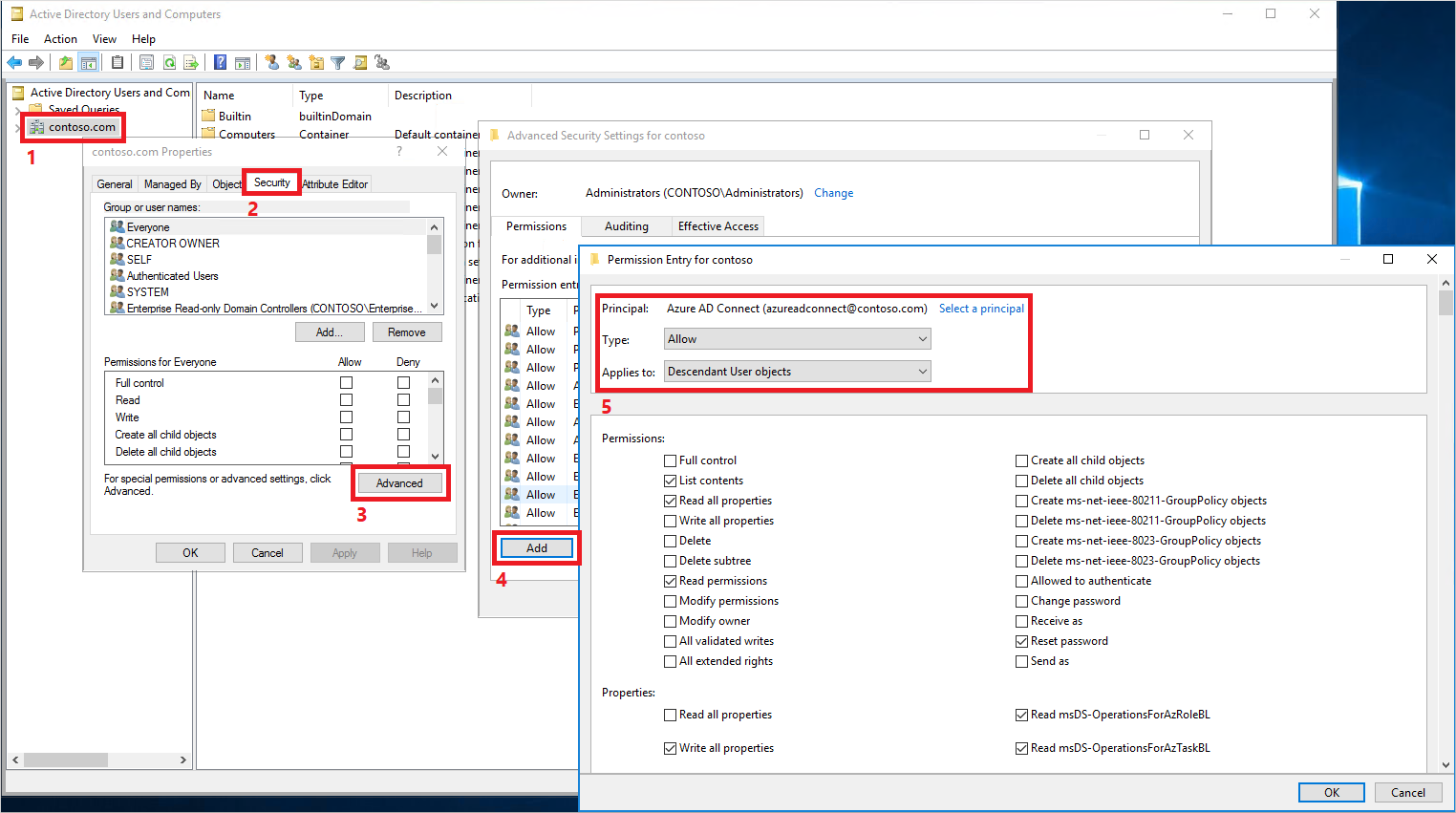1456x813 pixels.
Task: Click the Export list toolbar icon
Action: [191, 63]
